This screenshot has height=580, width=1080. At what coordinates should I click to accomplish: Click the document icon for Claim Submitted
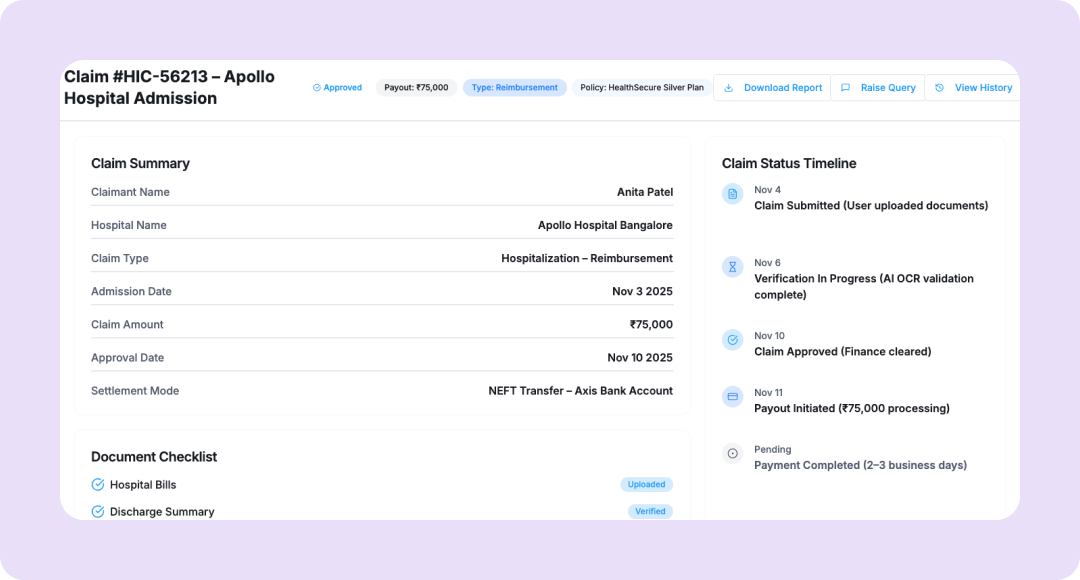(733, 194)
